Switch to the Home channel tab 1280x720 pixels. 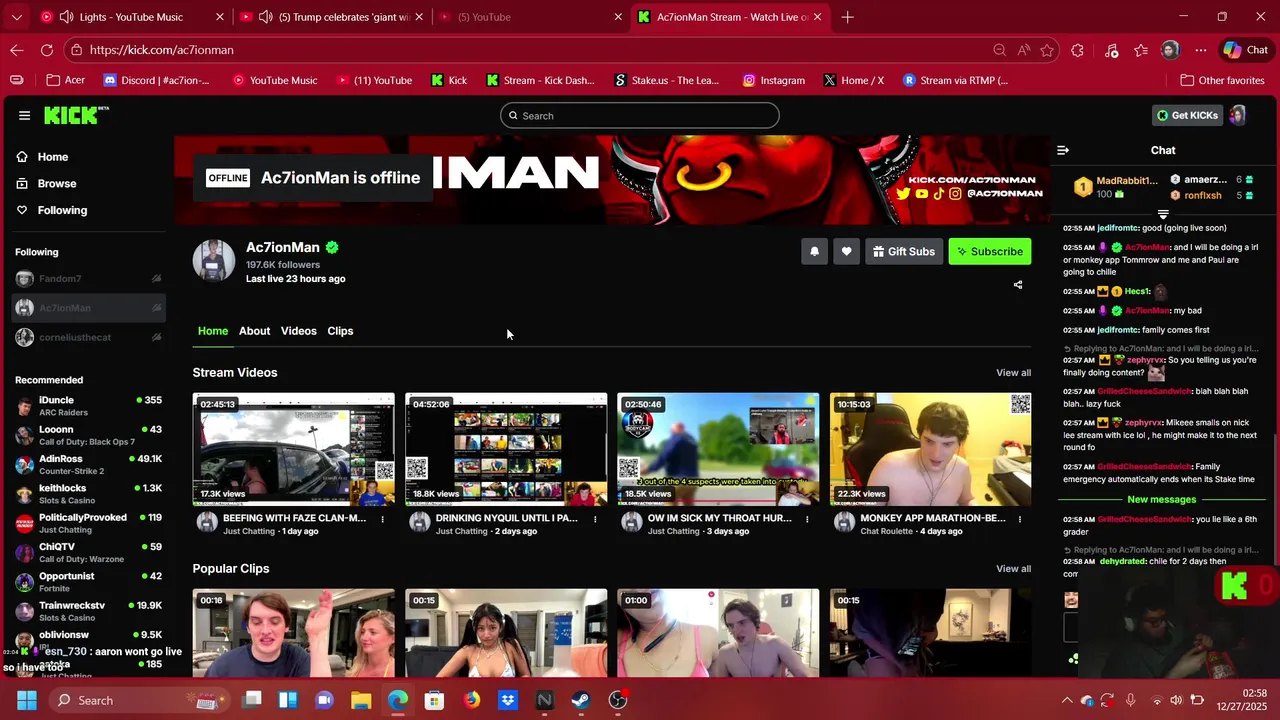pyautogui.click(x=213, y=331)
